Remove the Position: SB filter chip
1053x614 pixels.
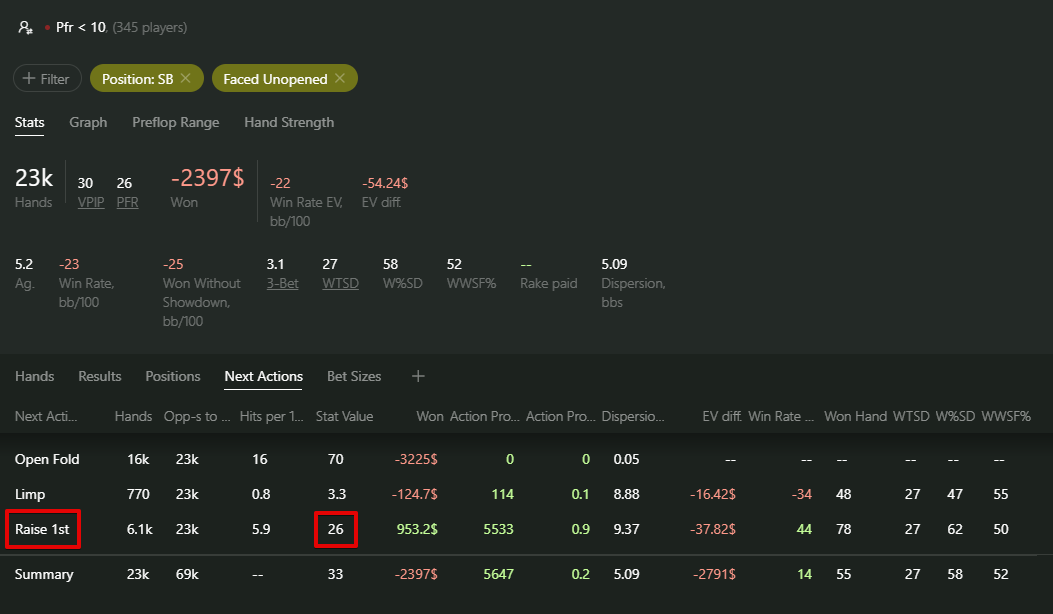(186, 78)
